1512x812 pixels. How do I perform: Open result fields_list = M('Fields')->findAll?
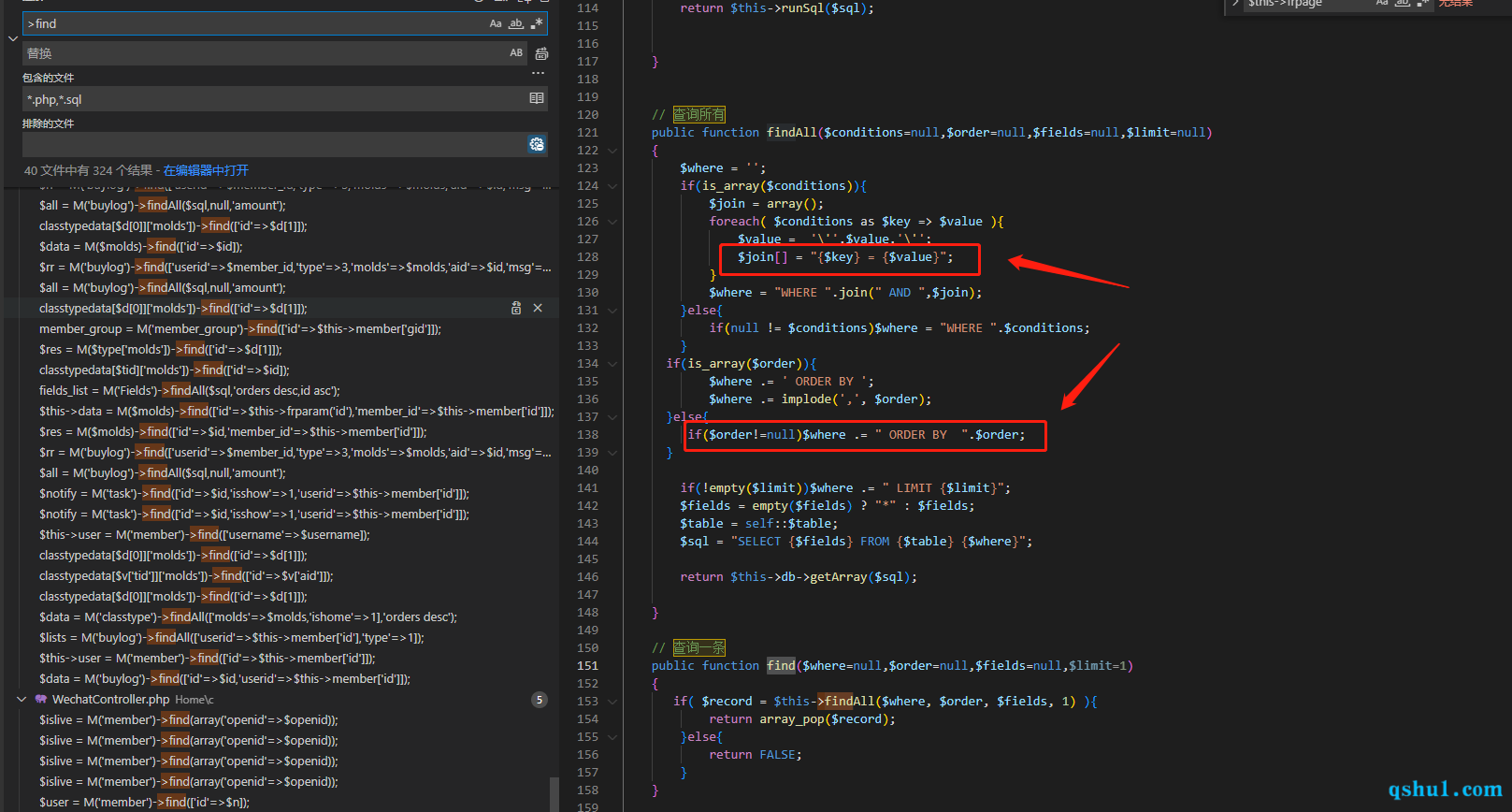190,390
